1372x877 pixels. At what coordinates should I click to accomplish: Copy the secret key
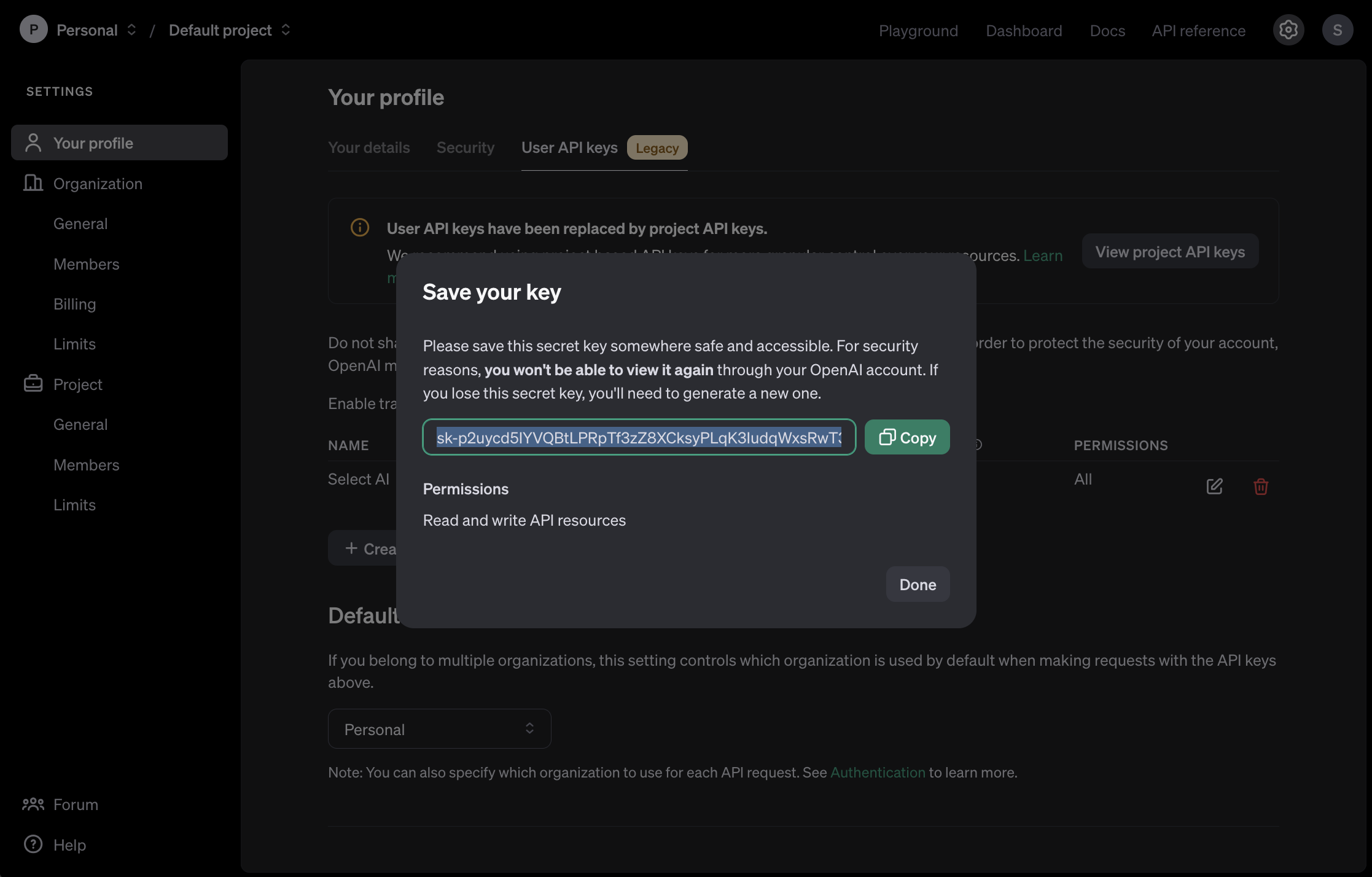pyautogui.click(x=906, y=437)
